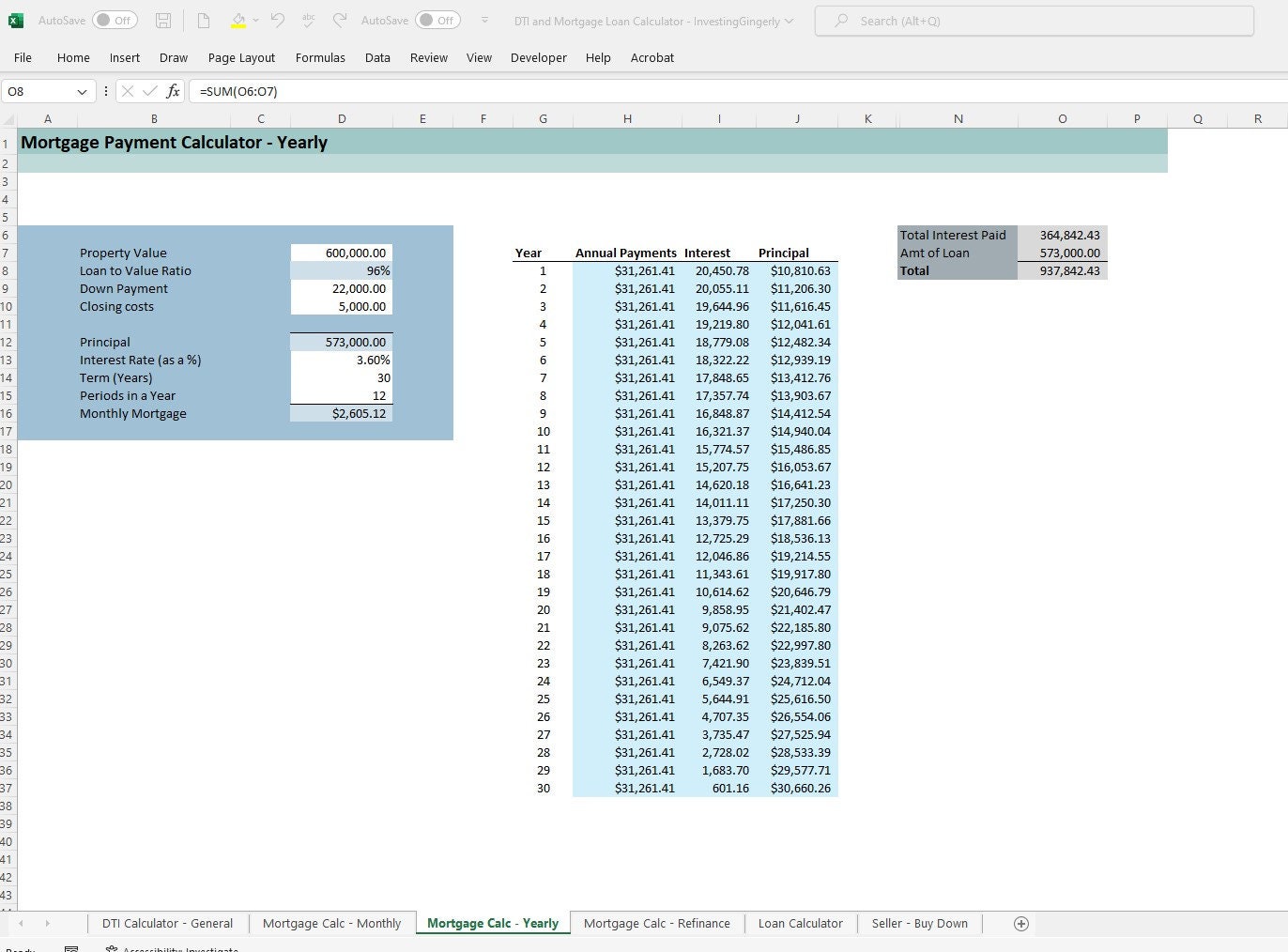Image resolution: width=1288 pixels, height=952 pixels.
Task: Click the Spelling check icon
Action: (307, 21)
